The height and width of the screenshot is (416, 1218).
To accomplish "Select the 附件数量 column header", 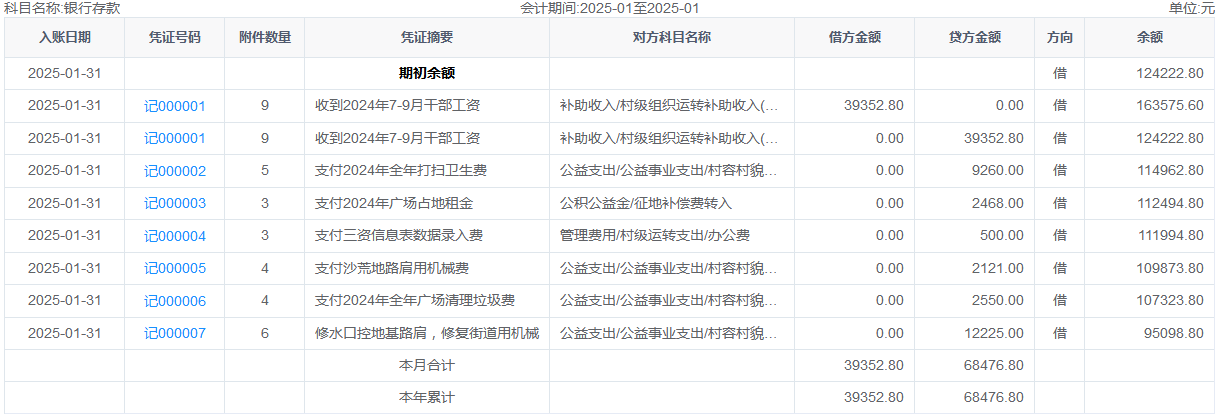I will [265, 38].
